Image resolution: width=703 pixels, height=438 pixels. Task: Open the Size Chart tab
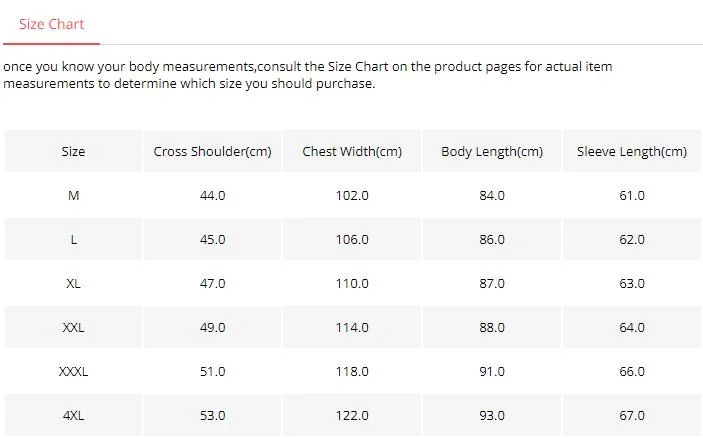[x=52, y=24]
